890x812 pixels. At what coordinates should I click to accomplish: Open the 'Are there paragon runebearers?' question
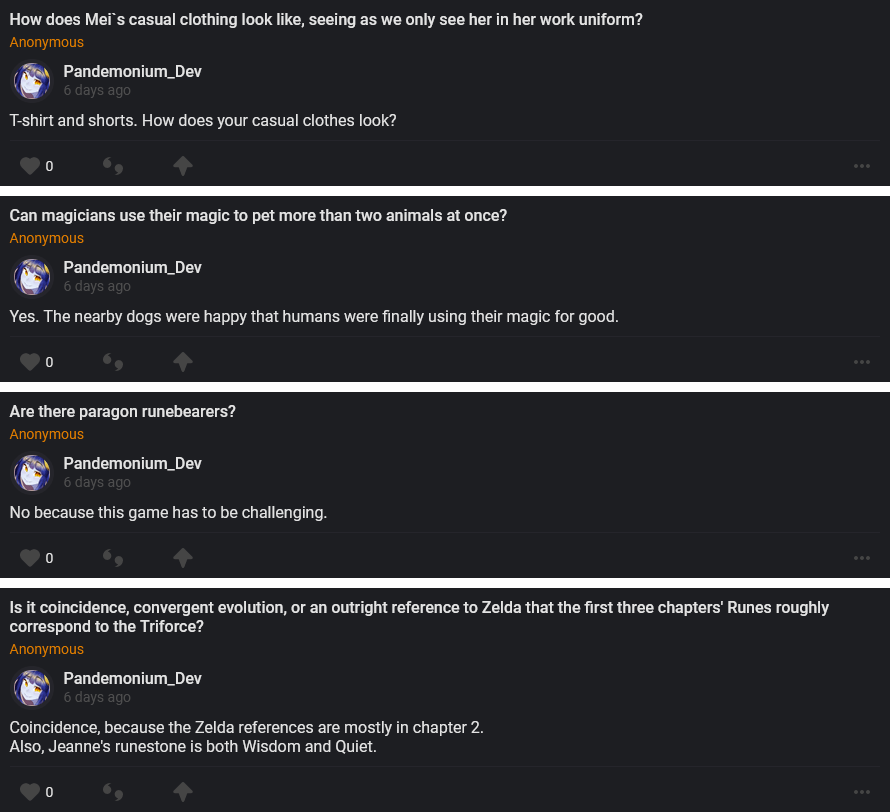click(122, 411)
